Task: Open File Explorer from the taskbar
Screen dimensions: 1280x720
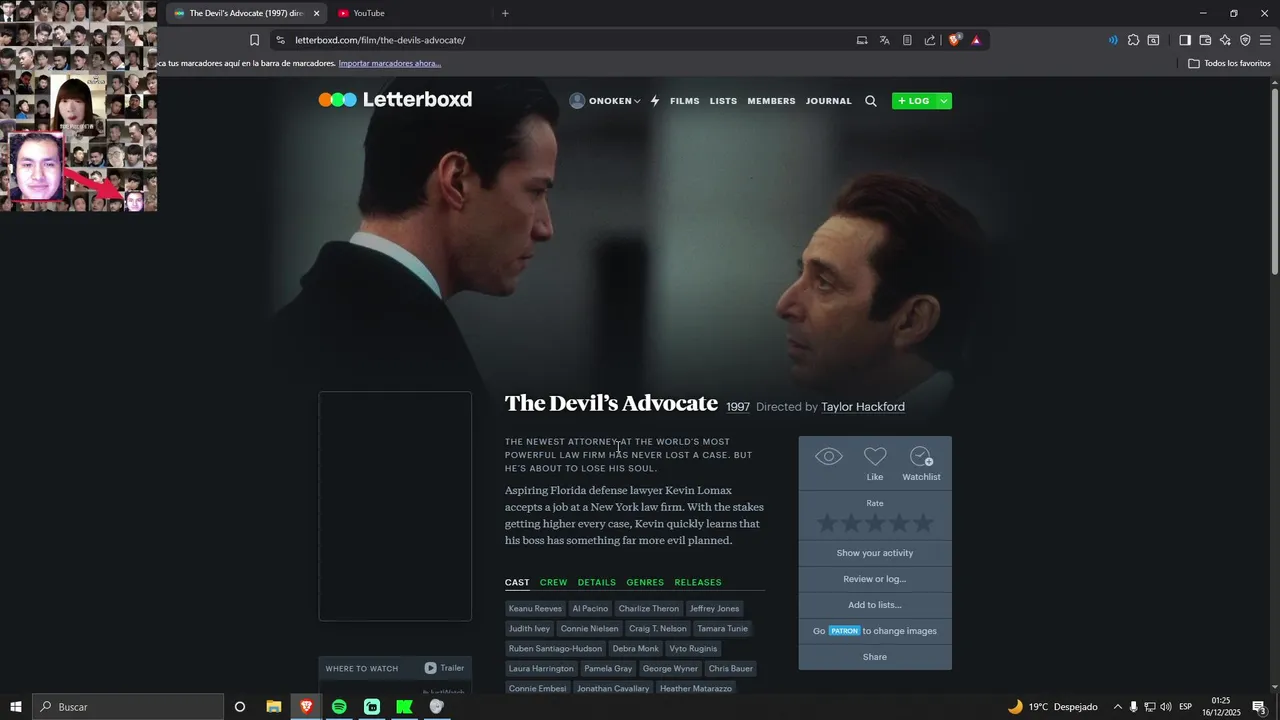Action: [x=273, y=707]
